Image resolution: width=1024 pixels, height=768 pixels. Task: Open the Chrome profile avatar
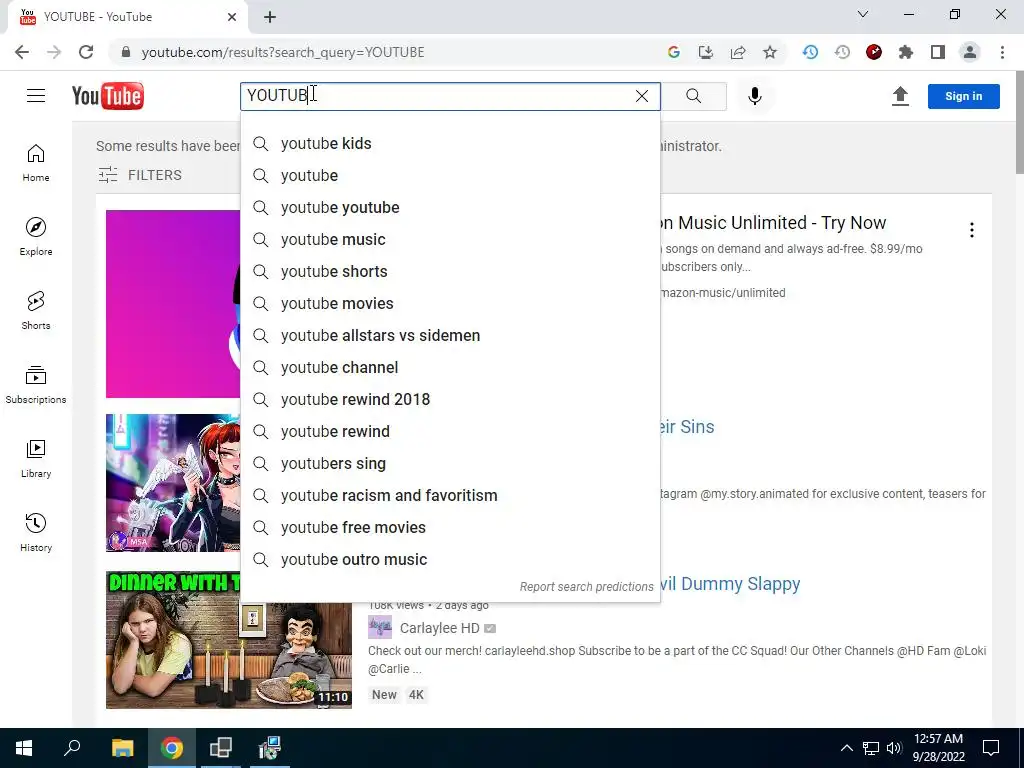point(970,52)
